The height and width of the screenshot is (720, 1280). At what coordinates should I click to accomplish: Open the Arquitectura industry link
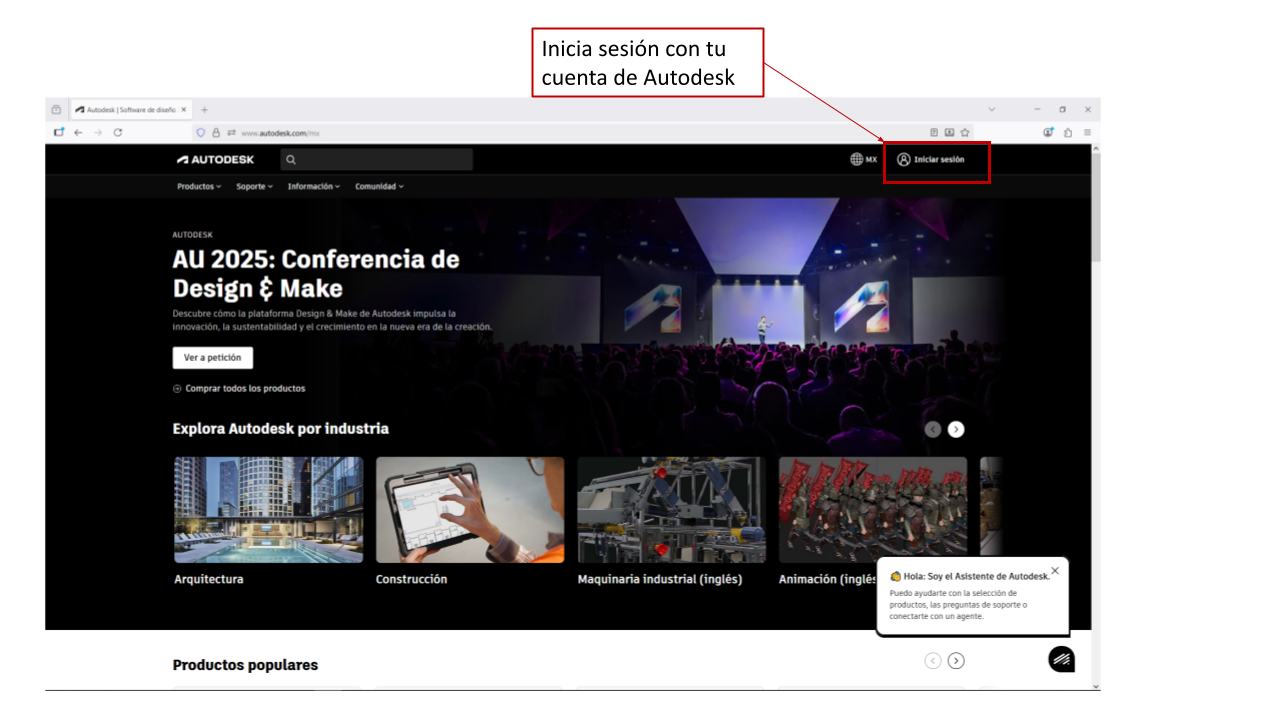209,580
